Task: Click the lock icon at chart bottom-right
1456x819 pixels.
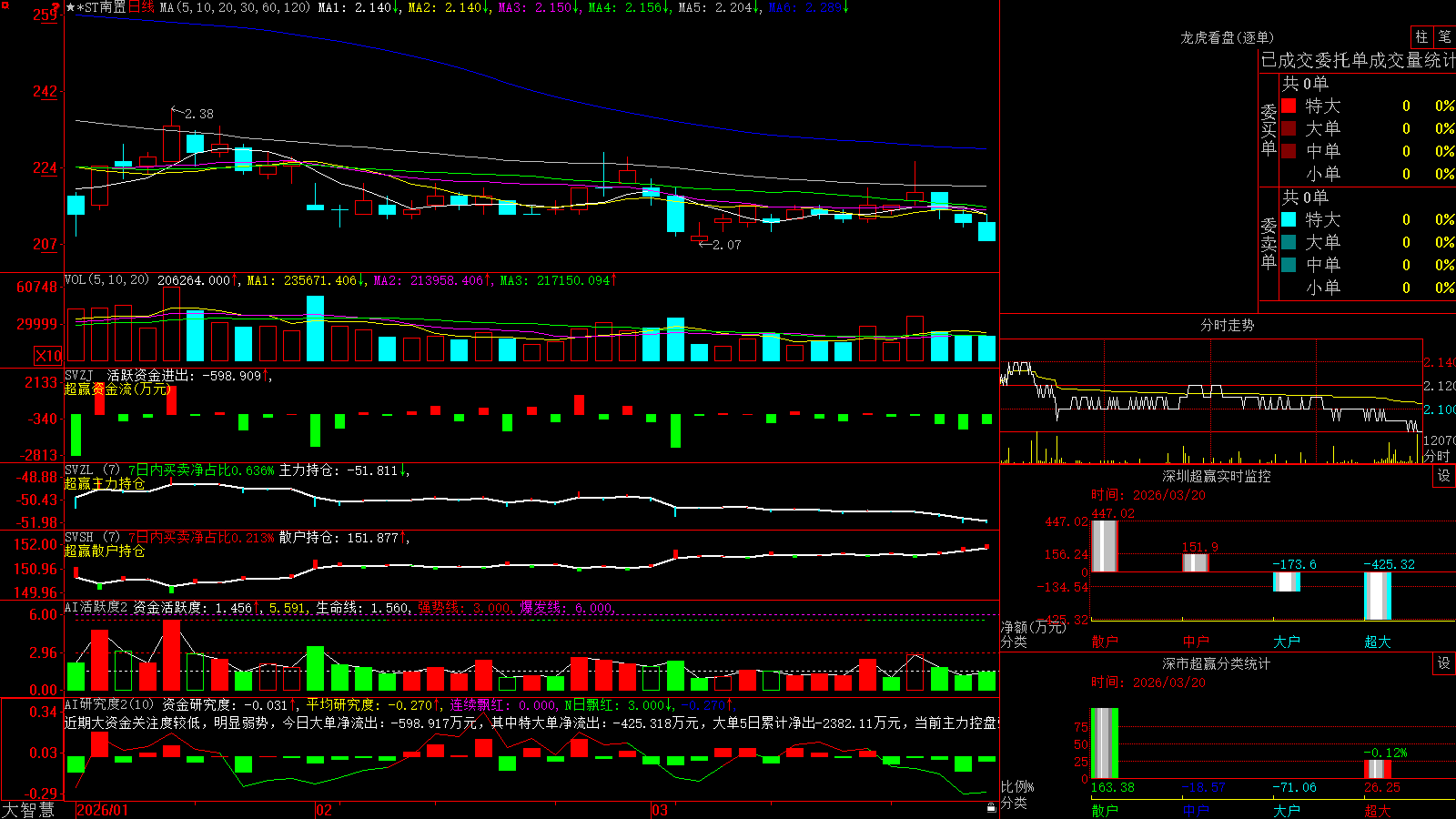Action: click(991, 807)
